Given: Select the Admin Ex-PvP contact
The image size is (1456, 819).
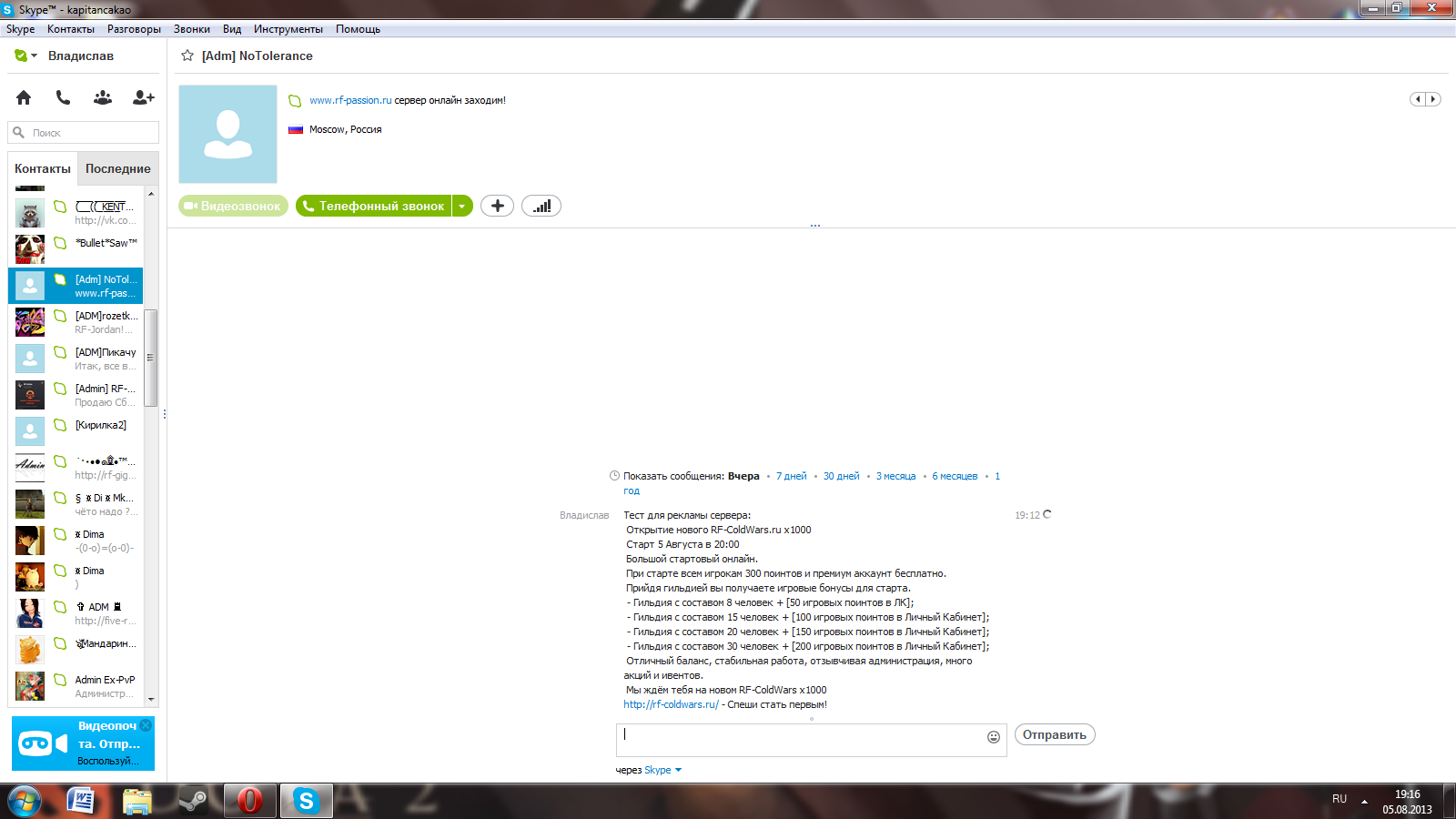Looking at the screenshot, I should 76,686.
